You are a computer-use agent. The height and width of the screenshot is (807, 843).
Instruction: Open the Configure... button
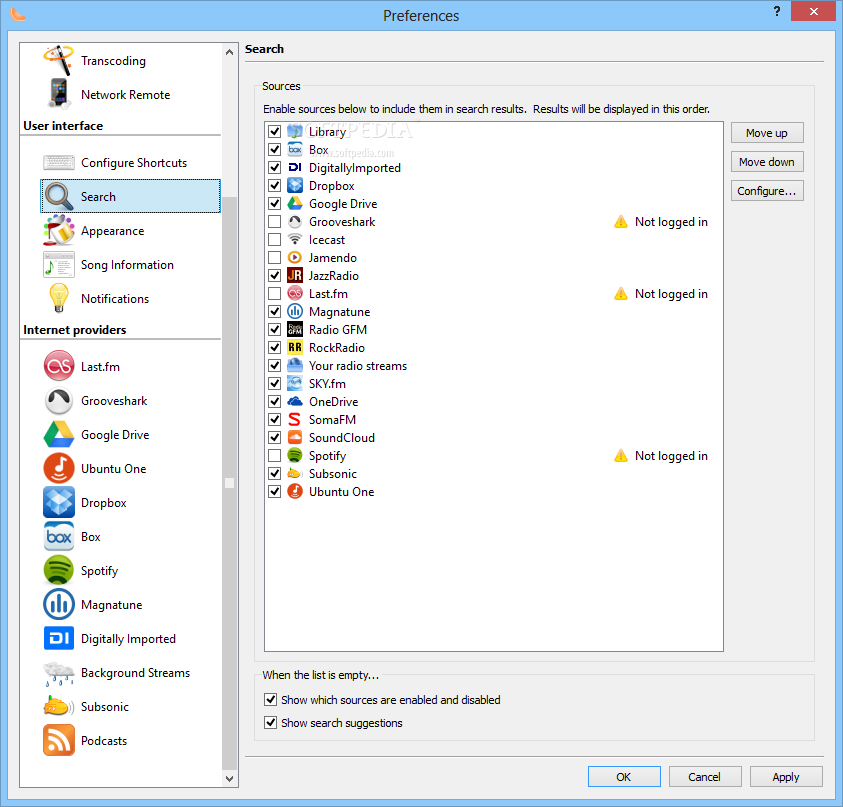[x=767, y=191]
